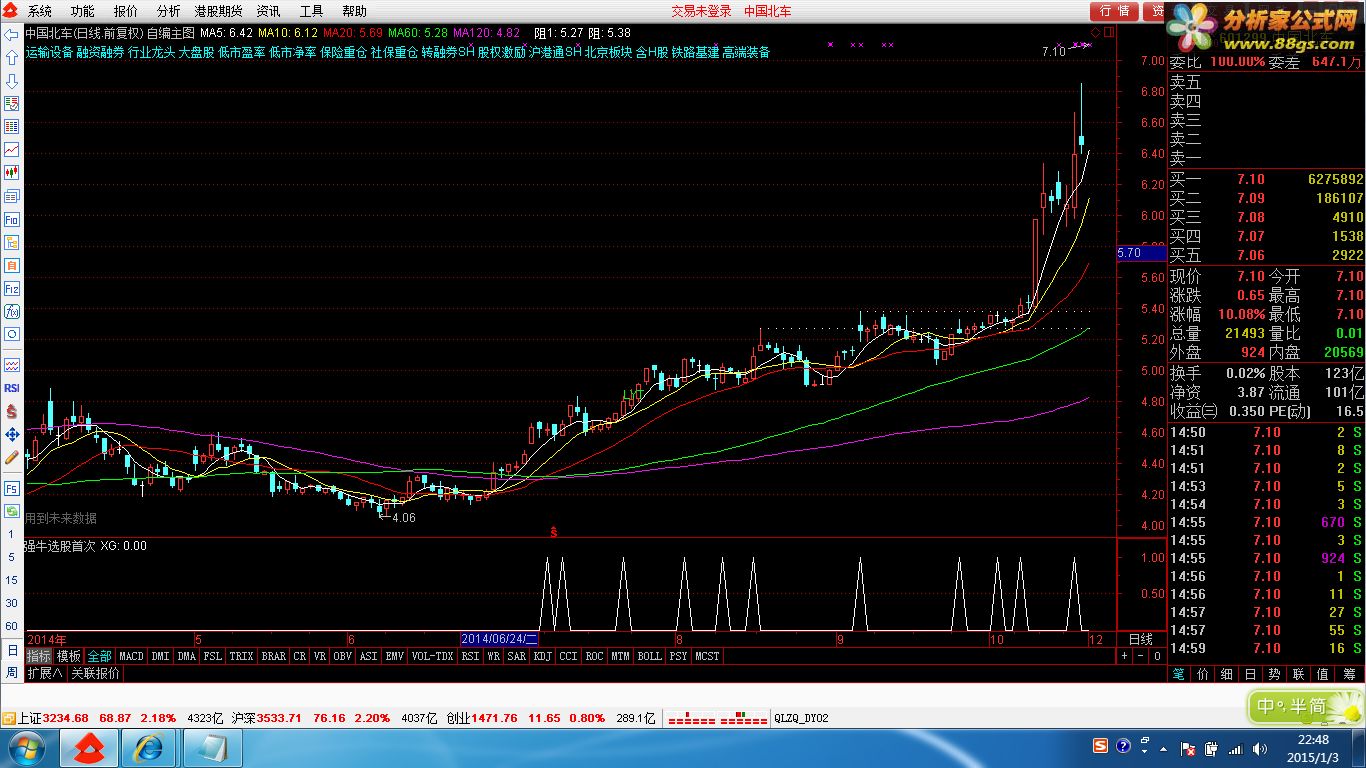Switch to the TRIX indicator tab
This screenshot has height=768, width=1366.
(241, 656)
